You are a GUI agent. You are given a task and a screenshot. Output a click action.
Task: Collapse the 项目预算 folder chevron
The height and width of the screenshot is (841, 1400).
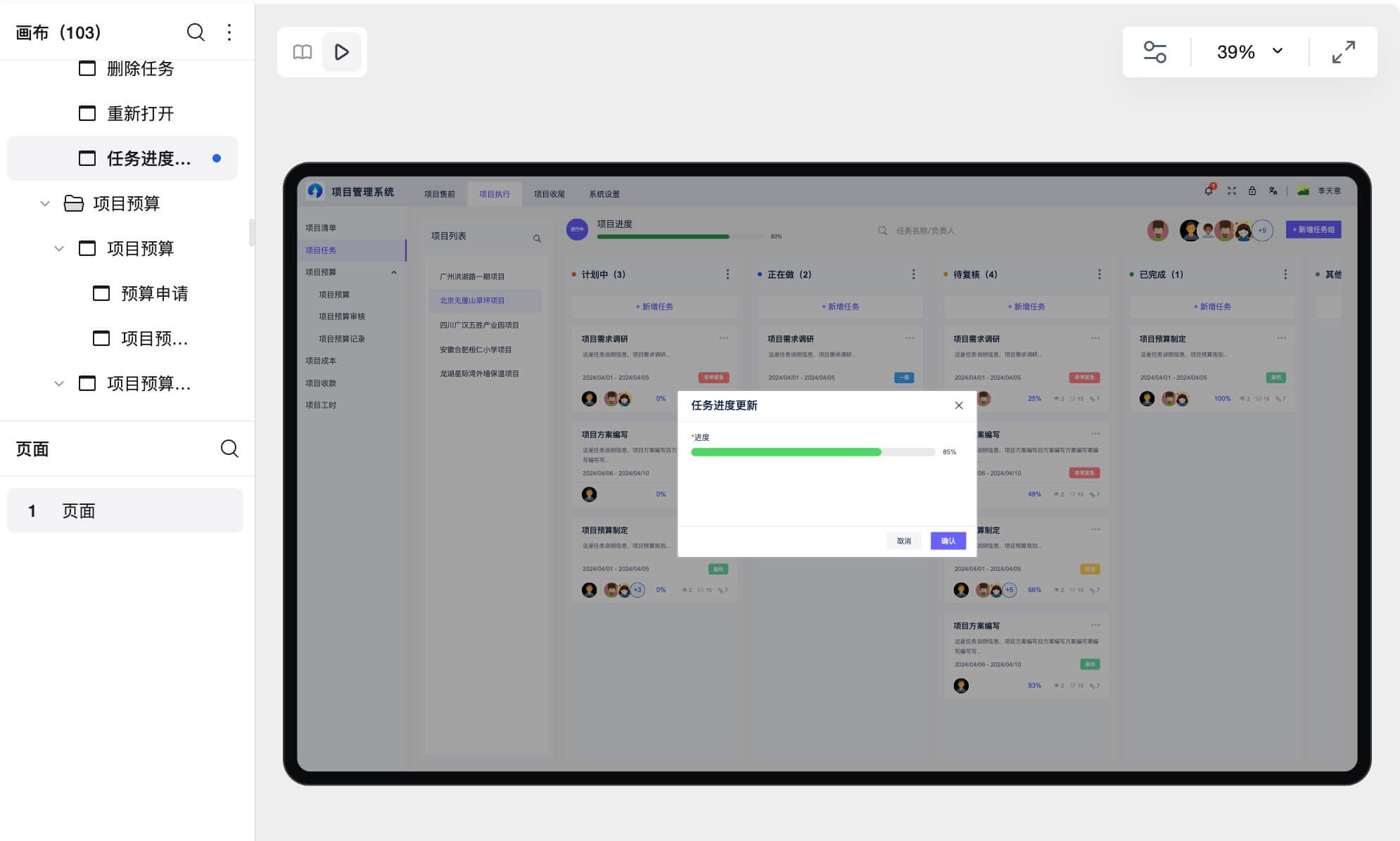tap(45, 204)
